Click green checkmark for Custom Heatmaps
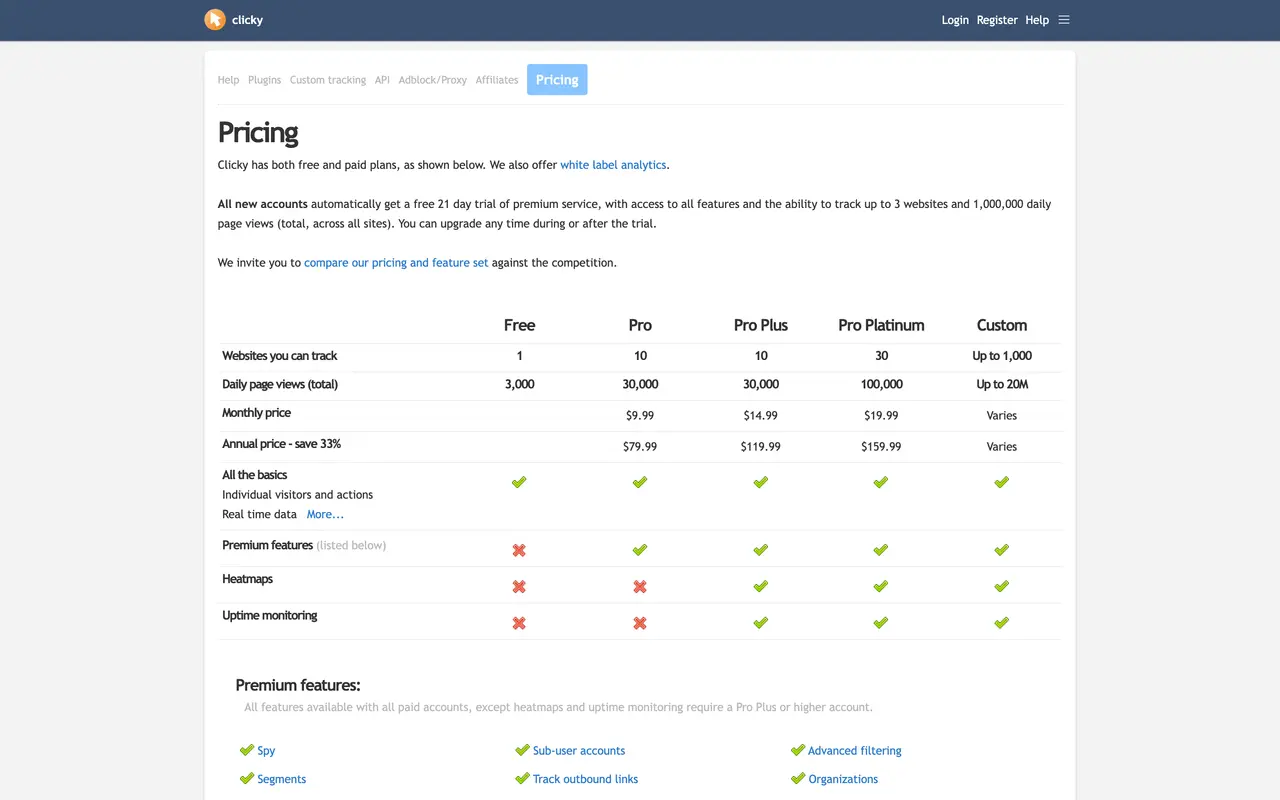Screen dimensions: 1280x800 pyautogui.click(x=1002, y=586)
